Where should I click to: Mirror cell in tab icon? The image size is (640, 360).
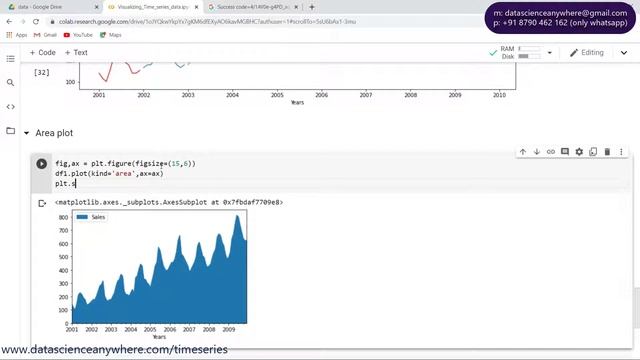pyautogui.click(x=593, y=152)
